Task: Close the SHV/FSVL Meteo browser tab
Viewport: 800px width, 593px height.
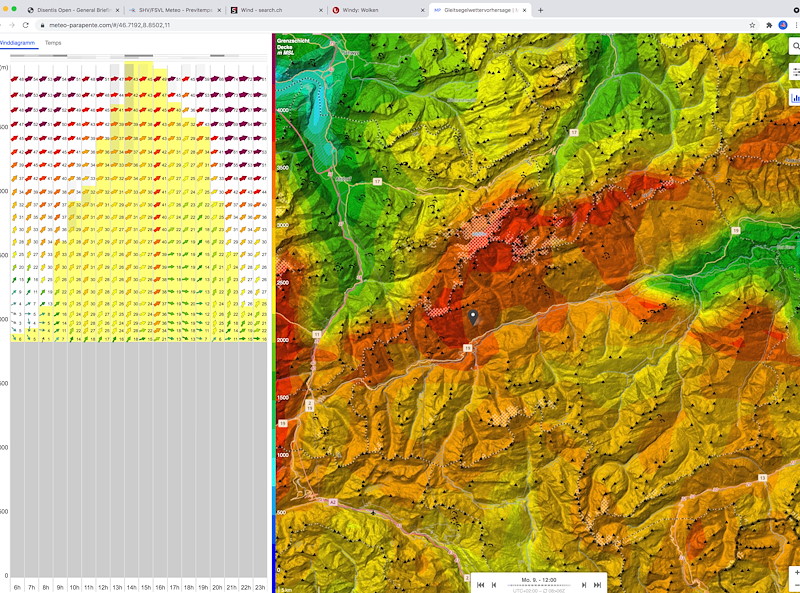Action: tap(219, 10)
